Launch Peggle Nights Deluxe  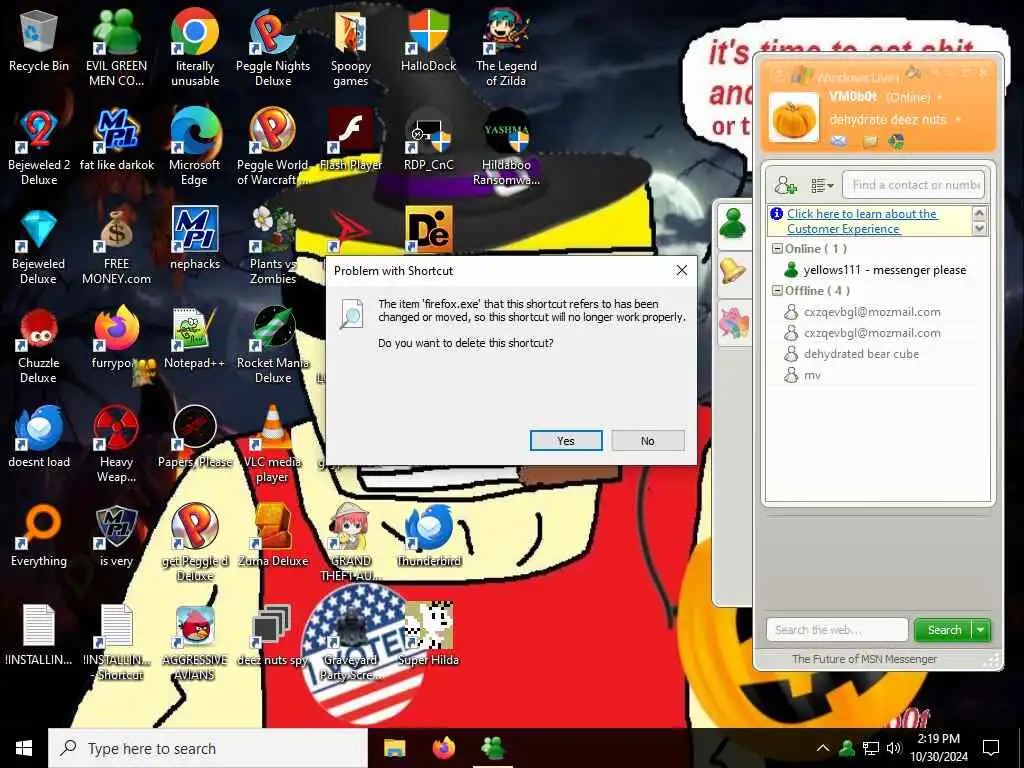(273, 49)
